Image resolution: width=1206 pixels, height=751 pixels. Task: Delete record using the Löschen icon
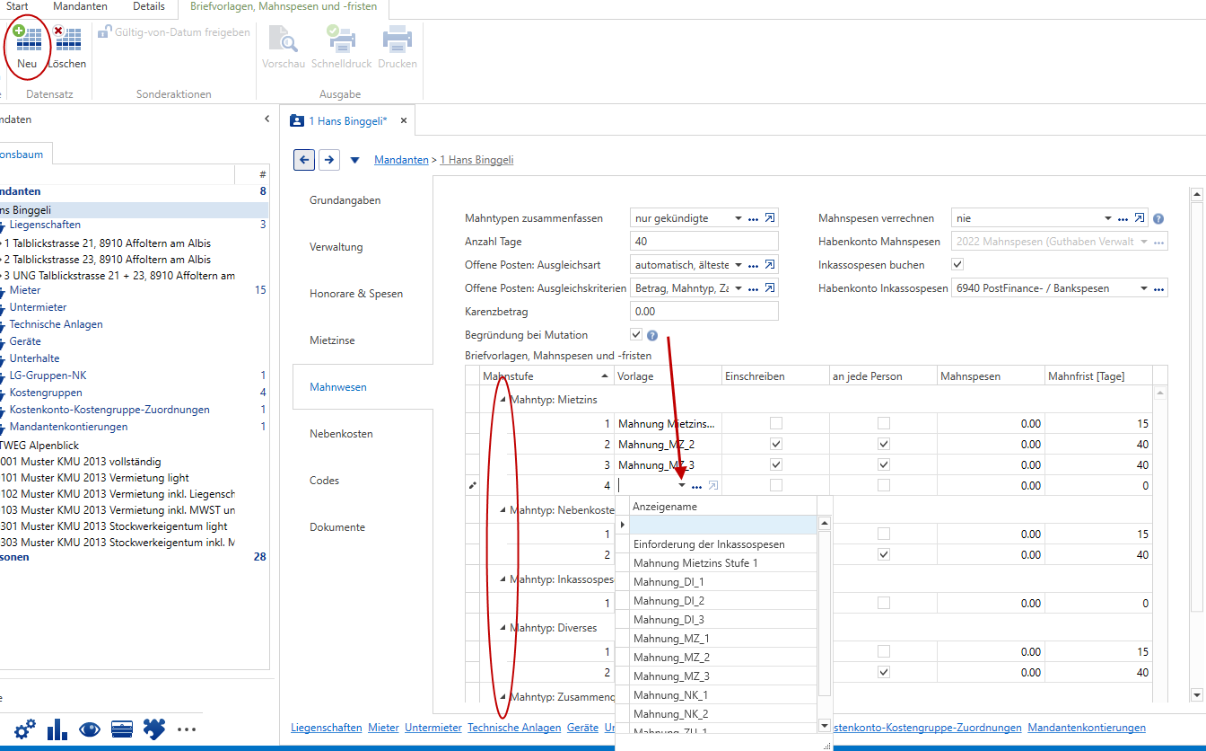point(68,46)
